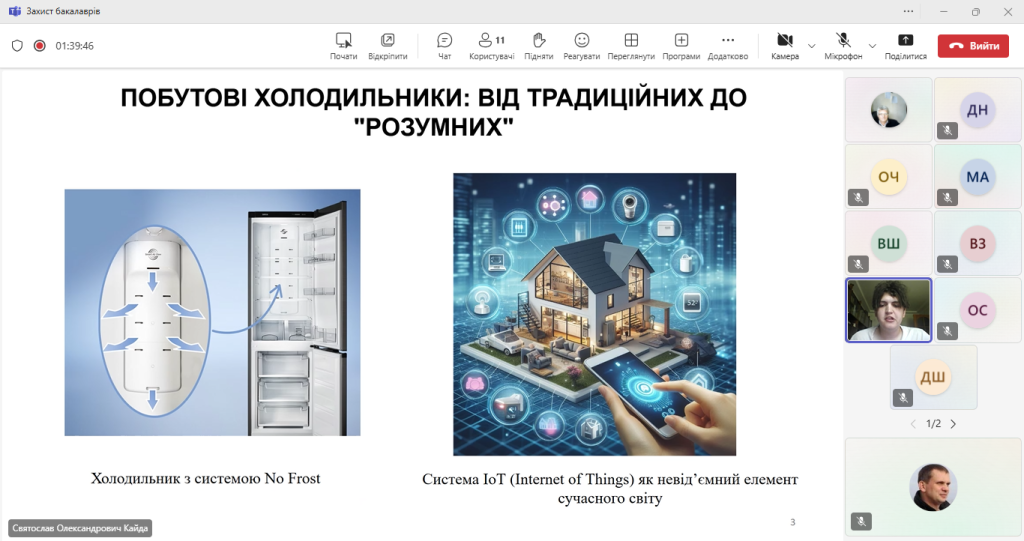Open Додатково more actions menu

click(728, 46)
